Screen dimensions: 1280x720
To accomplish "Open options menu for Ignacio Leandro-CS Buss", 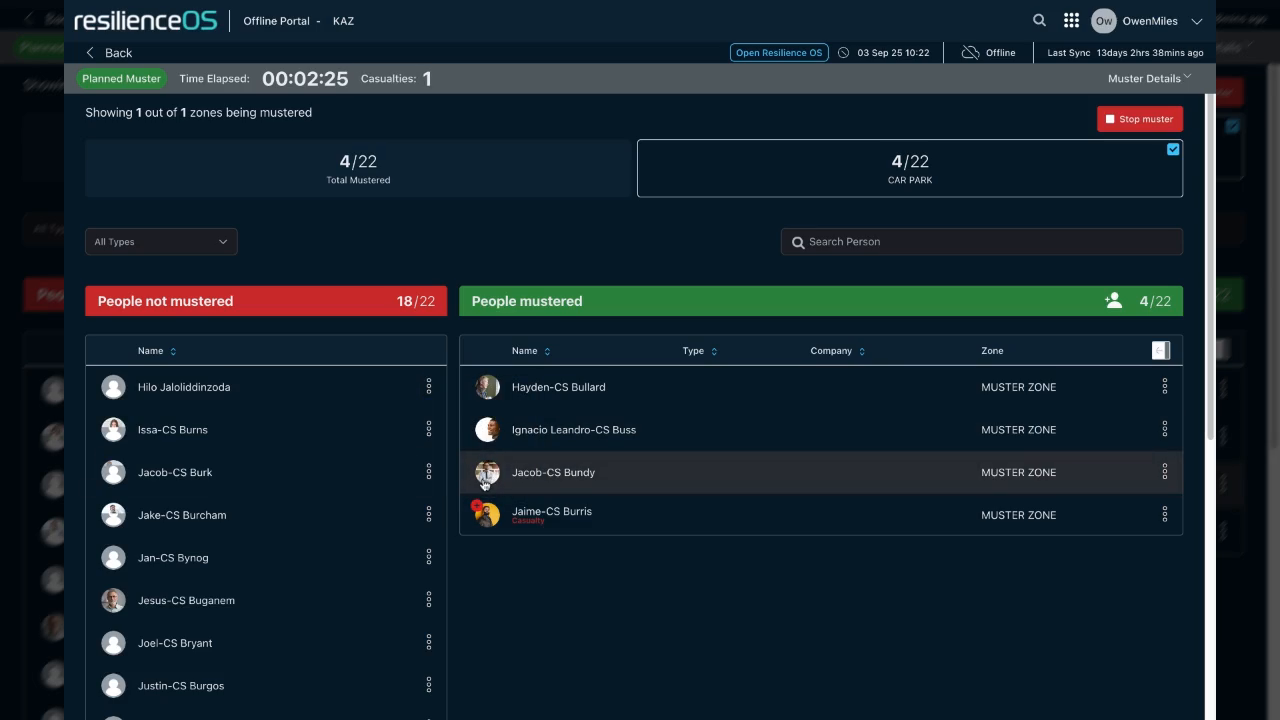I will (x=1165, y=429).
